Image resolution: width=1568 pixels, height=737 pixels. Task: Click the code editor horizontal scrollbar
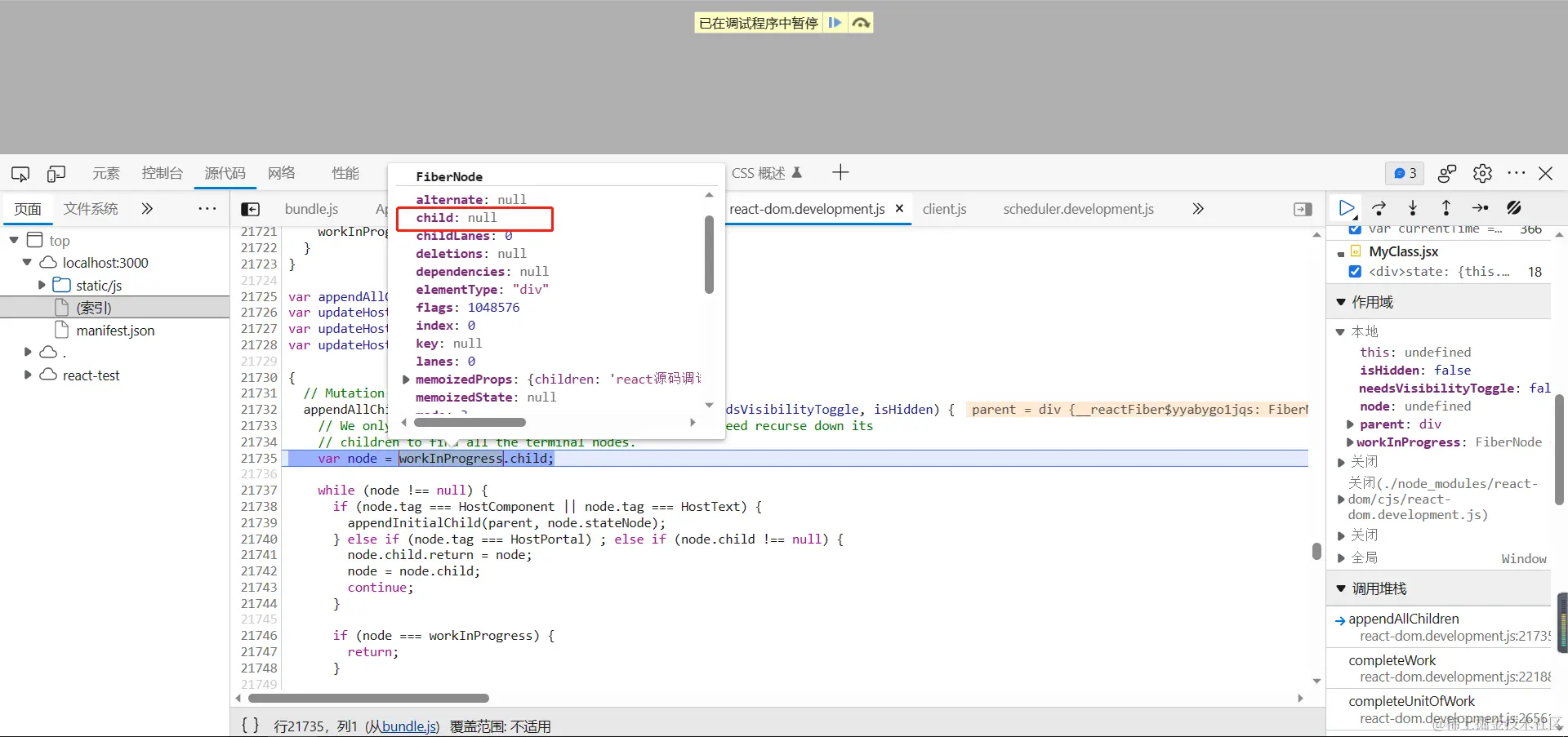tap(368, 699)
